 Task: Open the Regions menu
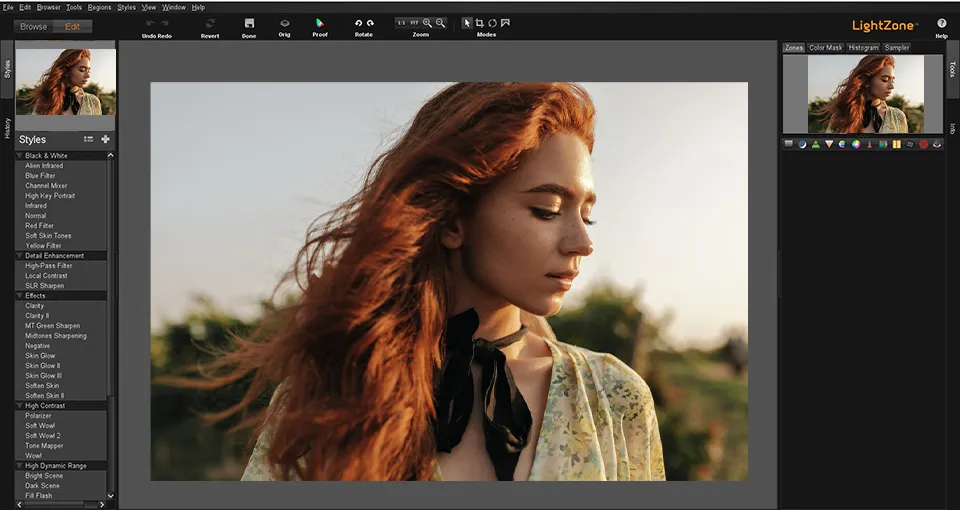[x=99, y=7]
